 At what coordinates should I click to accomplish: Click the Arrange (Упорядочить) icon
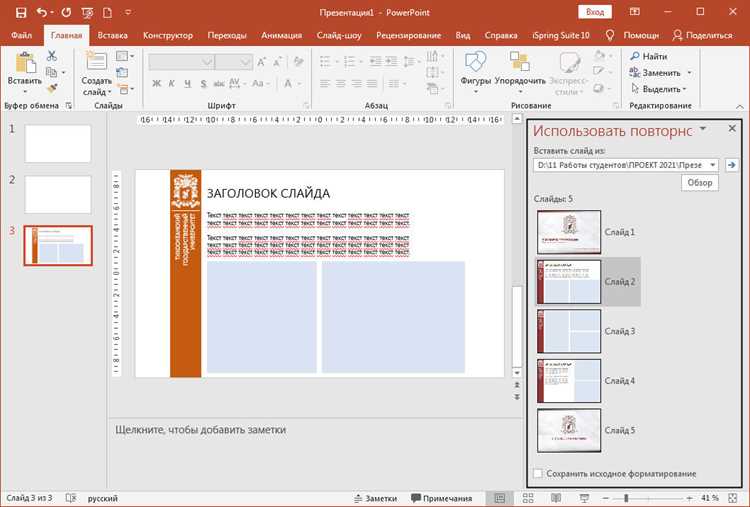pos(519,61)
